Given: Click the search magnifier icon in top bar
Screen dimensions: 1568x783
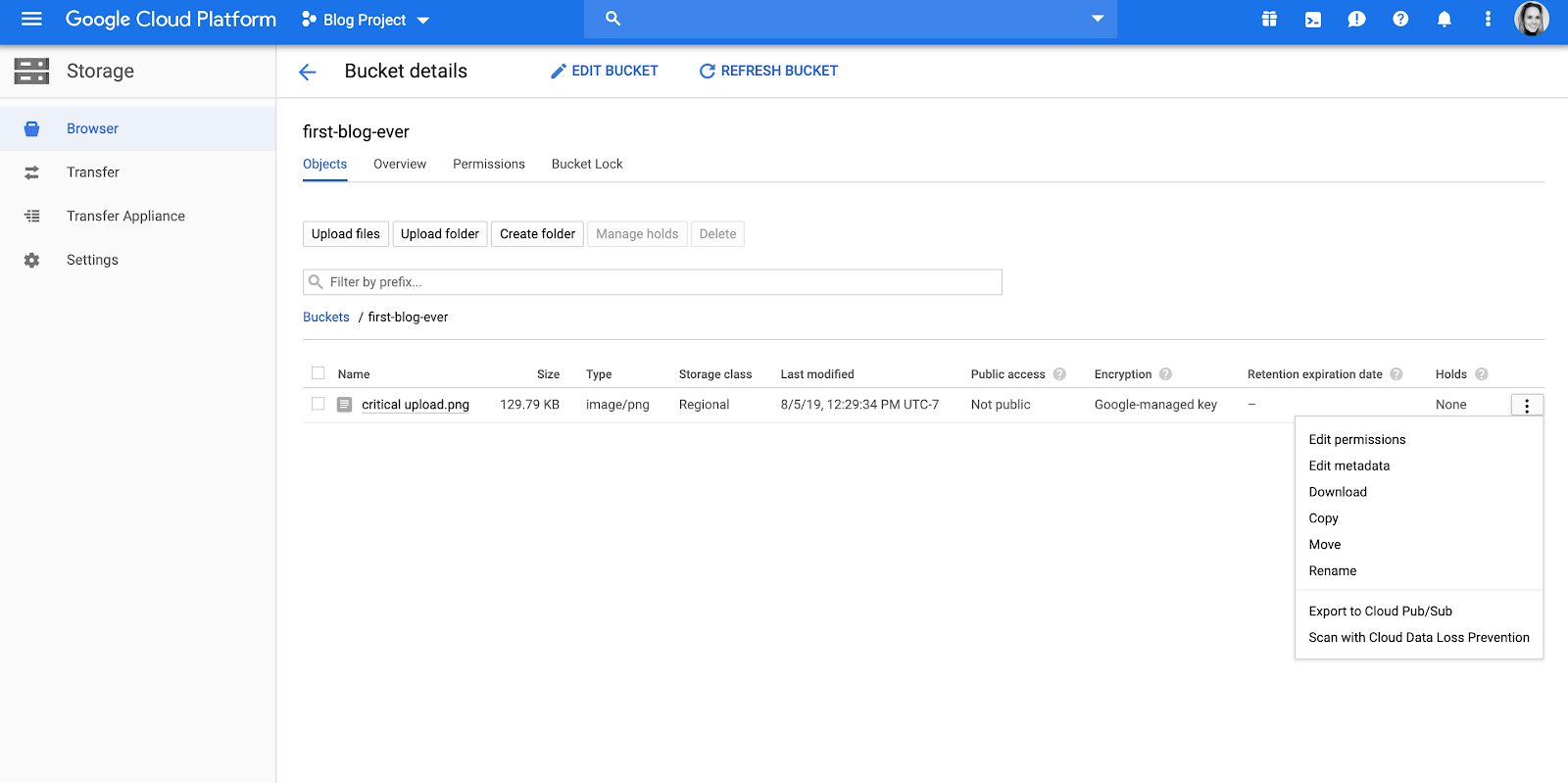Looking at the screenshot, I should (x=612, y=19).
